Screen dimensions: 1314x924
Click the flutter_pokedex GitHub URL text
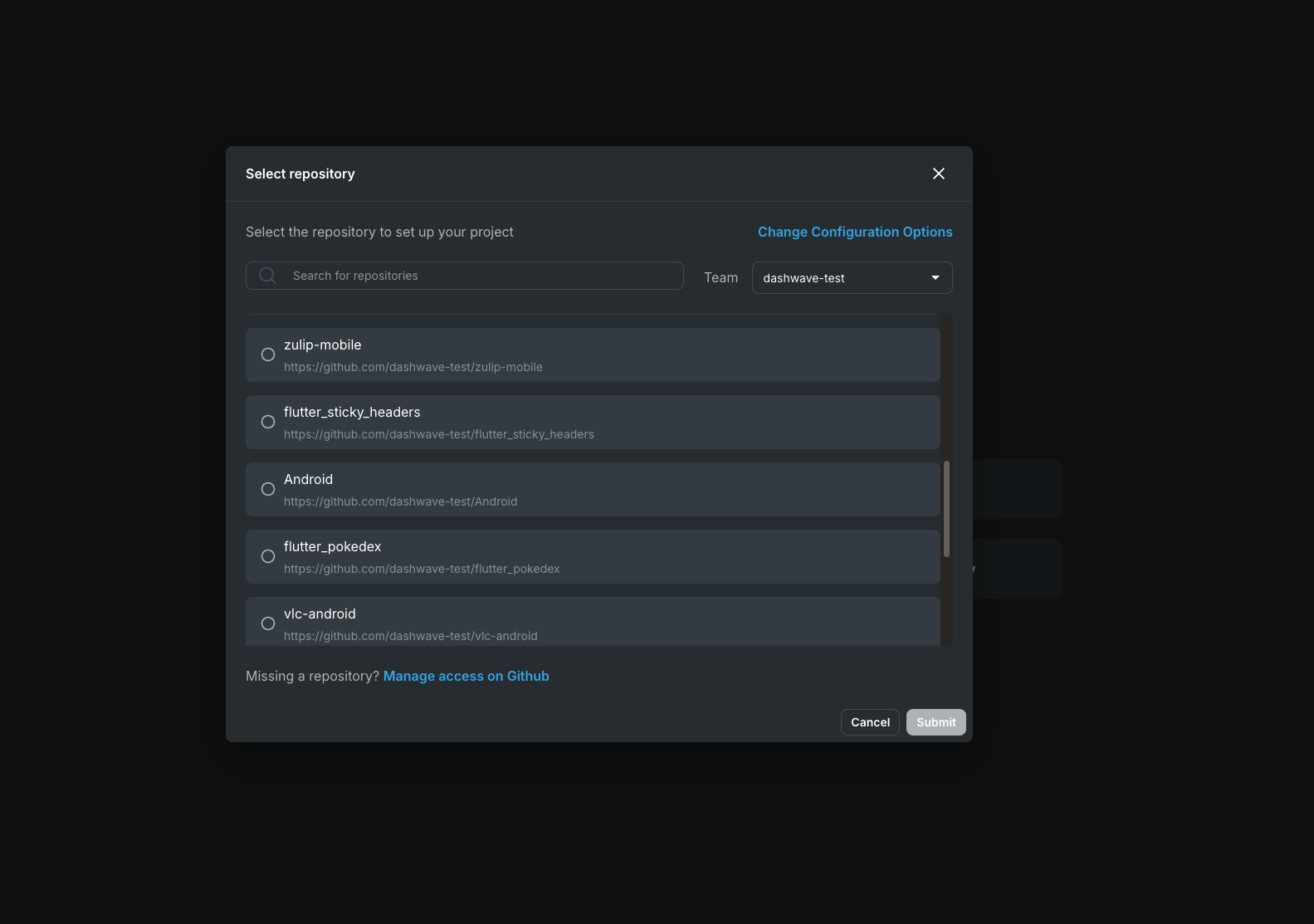click(x=421, y=569)
